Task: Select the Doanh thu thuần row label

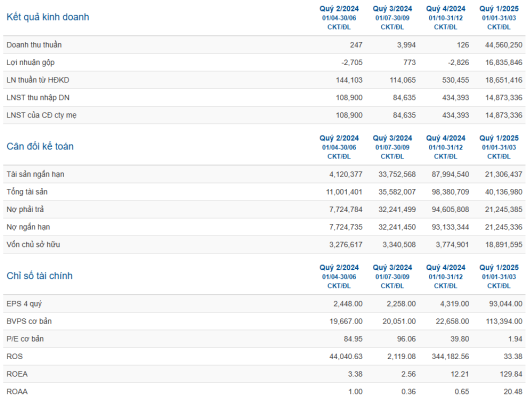Action: pyautogui.click(x=34, y=45)
